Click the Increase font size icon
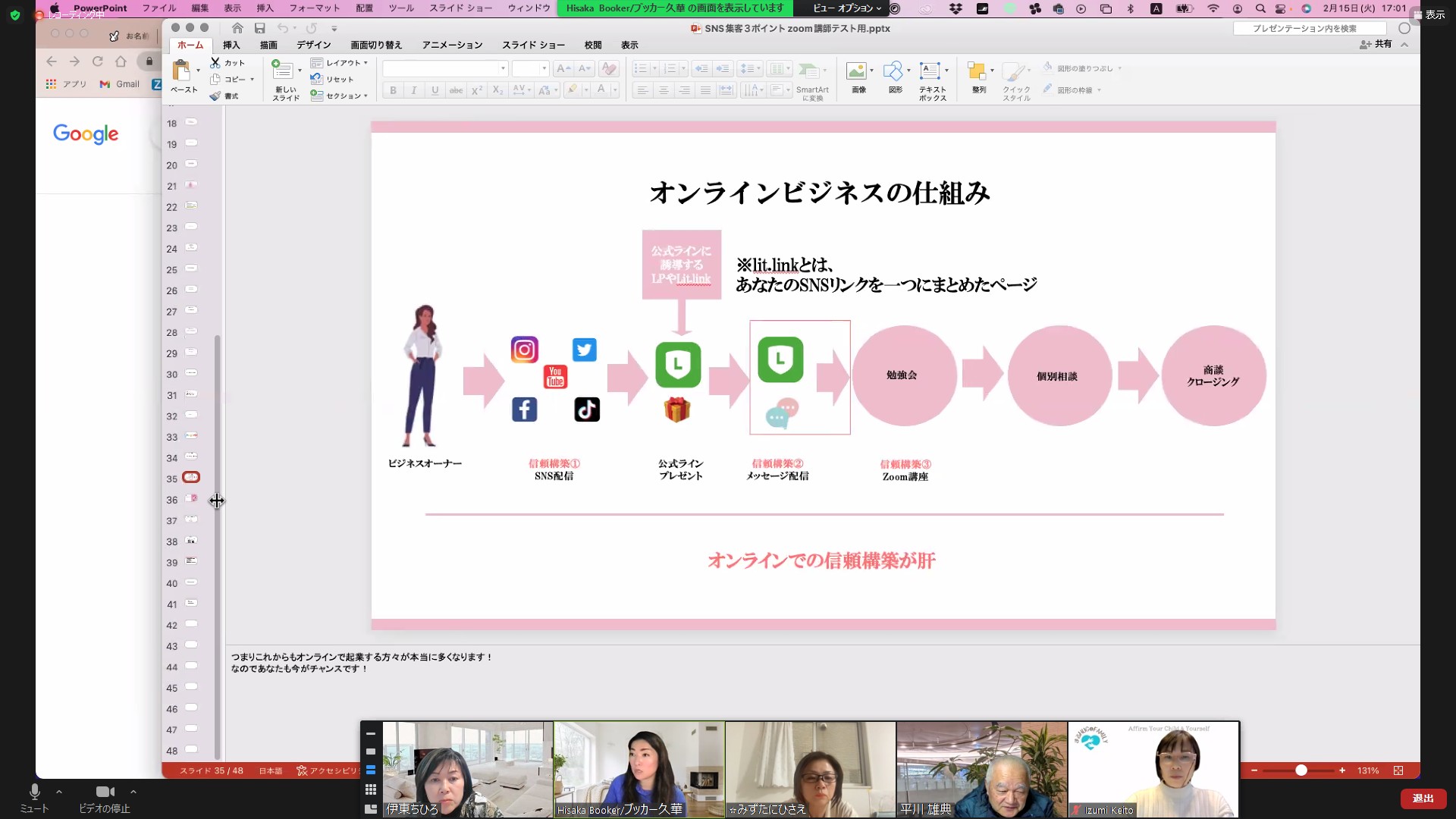The image size is (1456, 819). coord(563,69)
